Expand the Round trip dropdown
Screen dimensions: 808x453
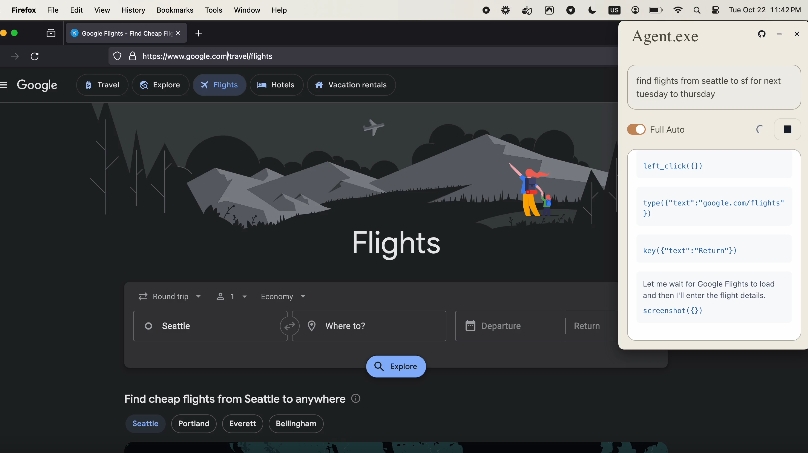pyautogui.click(x=169, y=297)
